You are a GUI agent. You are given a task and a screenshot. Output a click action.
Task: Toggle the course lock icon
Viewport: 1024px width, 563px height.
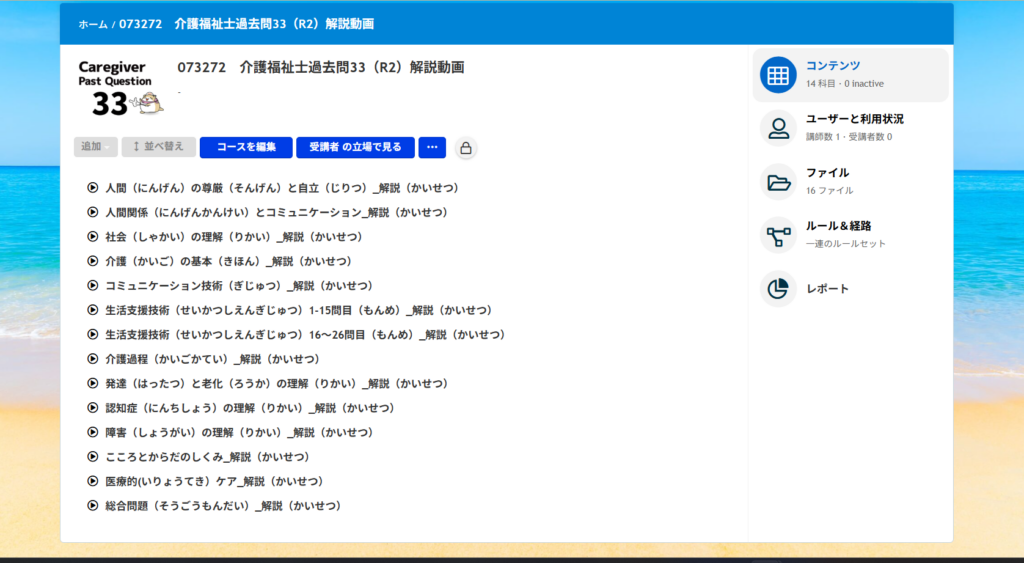pos(465,148)
